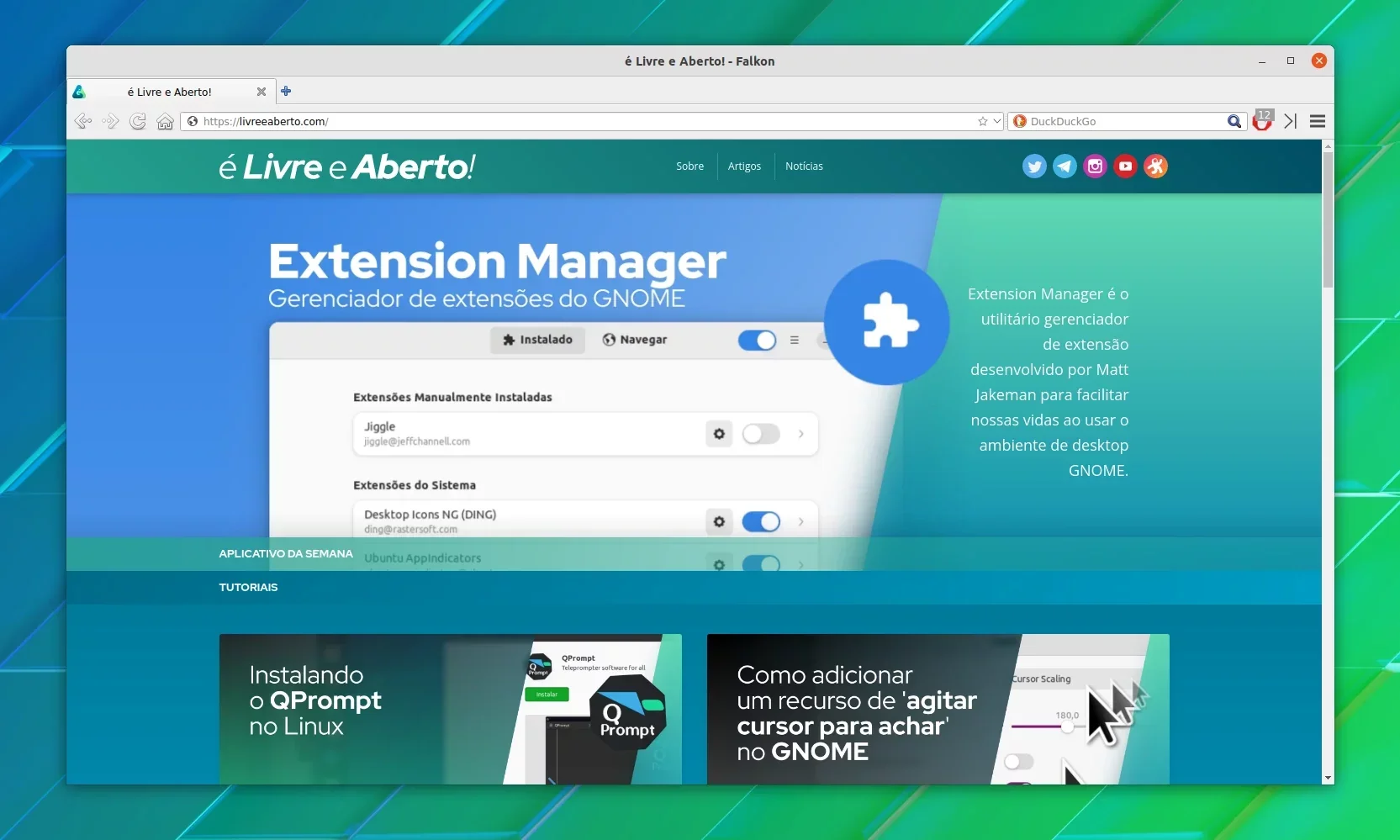Click the DuckDuckGo search engine icon

click(x=1019, y=121)
